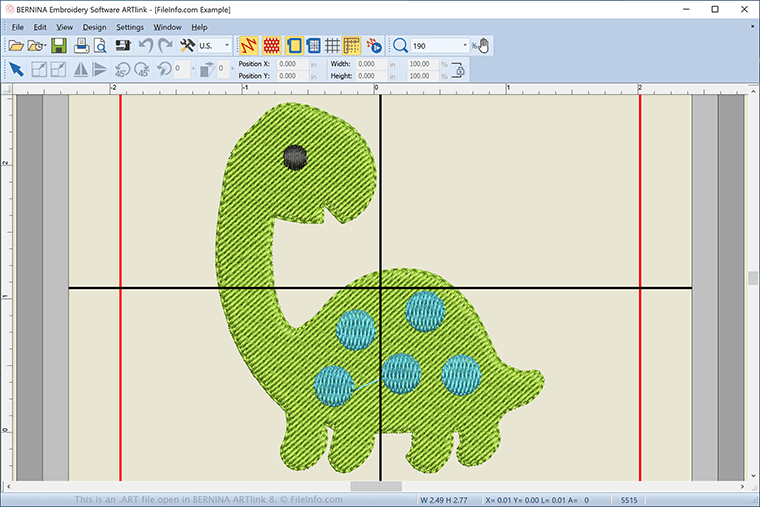Activate the hand Pan tool
This screenshot has width=760, height=507.
click(484, 45)
